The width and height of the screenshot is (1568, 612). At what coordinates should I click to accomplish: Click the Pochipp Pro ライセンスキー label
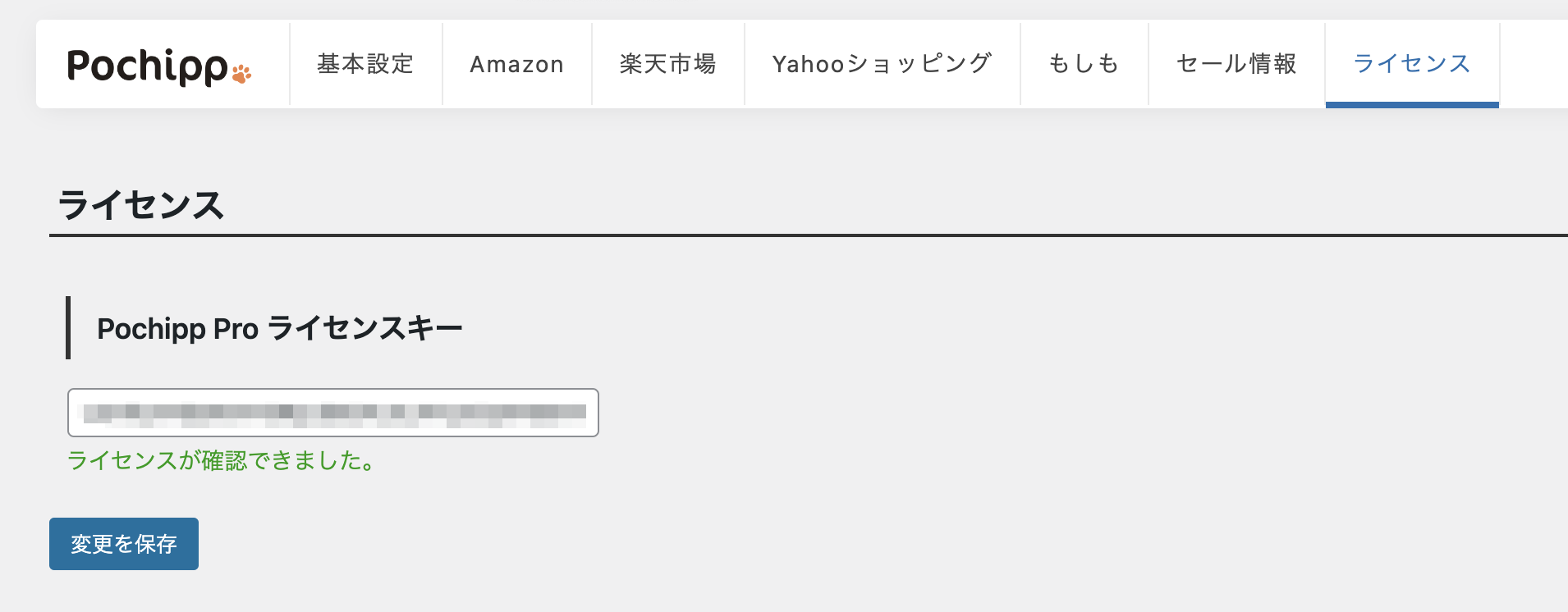click(279, 327)
